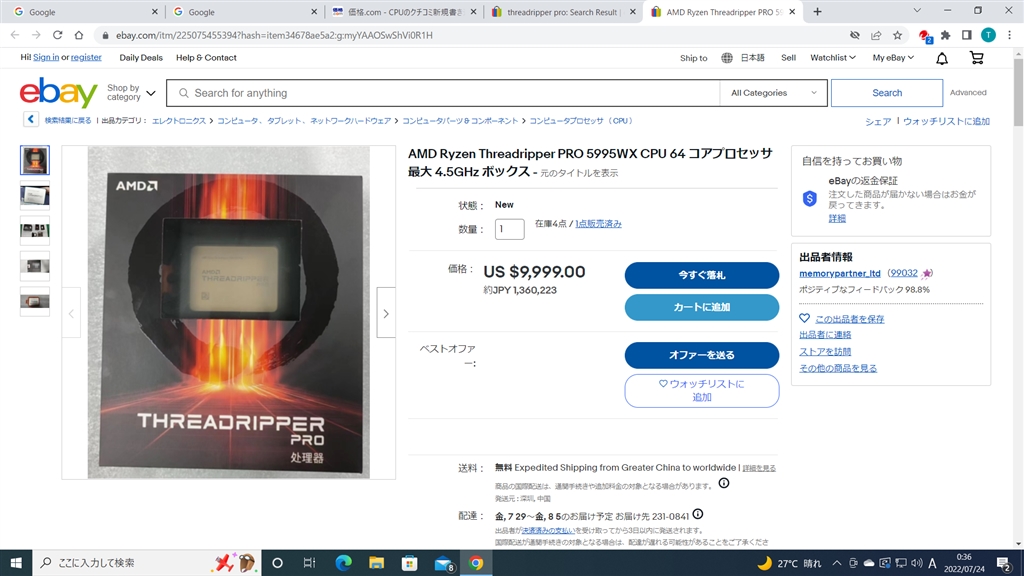Open the eBay notifications bell
This screenshot has width=1024, height=576.
pyautogui.click(x=942, y=59)
